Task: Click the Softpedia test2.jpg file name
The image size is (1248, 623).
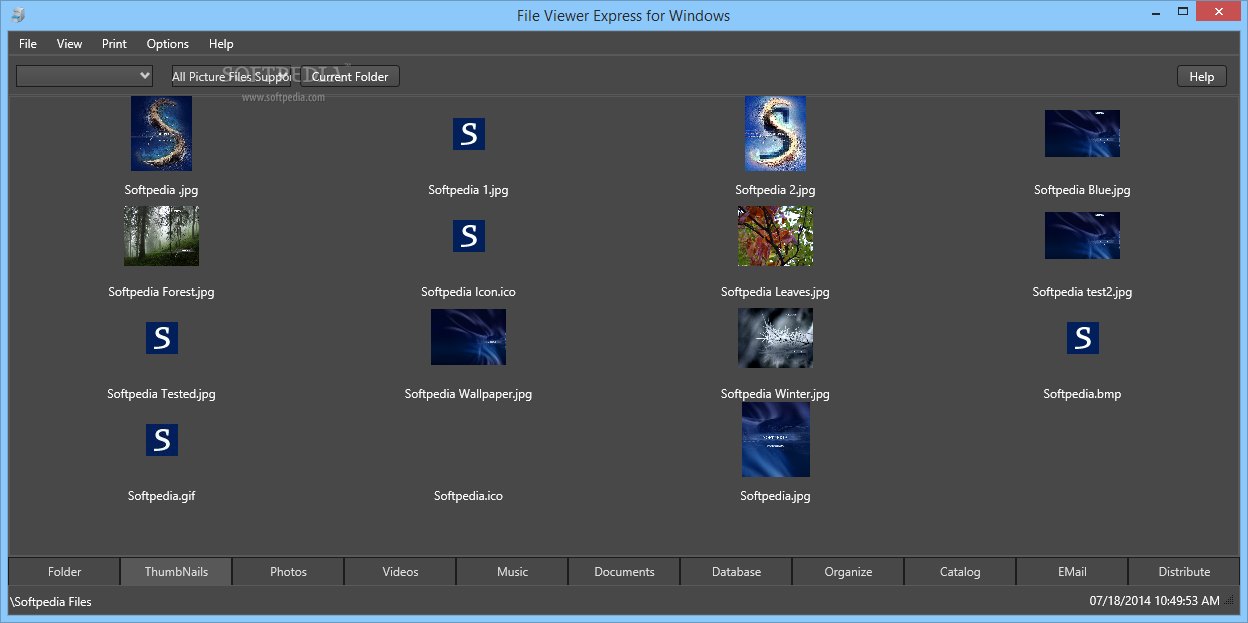Action: 1083,292
